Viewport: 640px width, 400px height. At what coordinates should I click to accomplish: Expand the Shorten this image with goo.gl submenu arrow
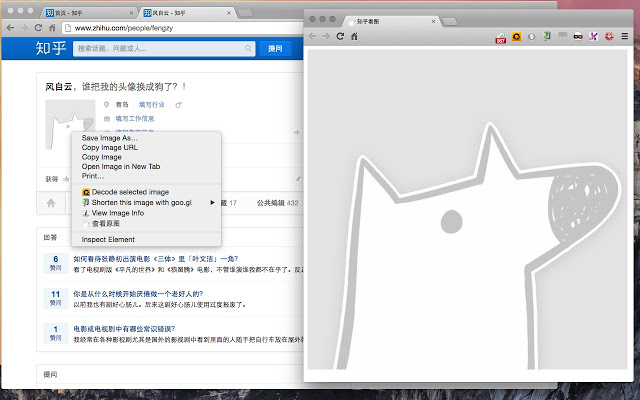point(212,202)
